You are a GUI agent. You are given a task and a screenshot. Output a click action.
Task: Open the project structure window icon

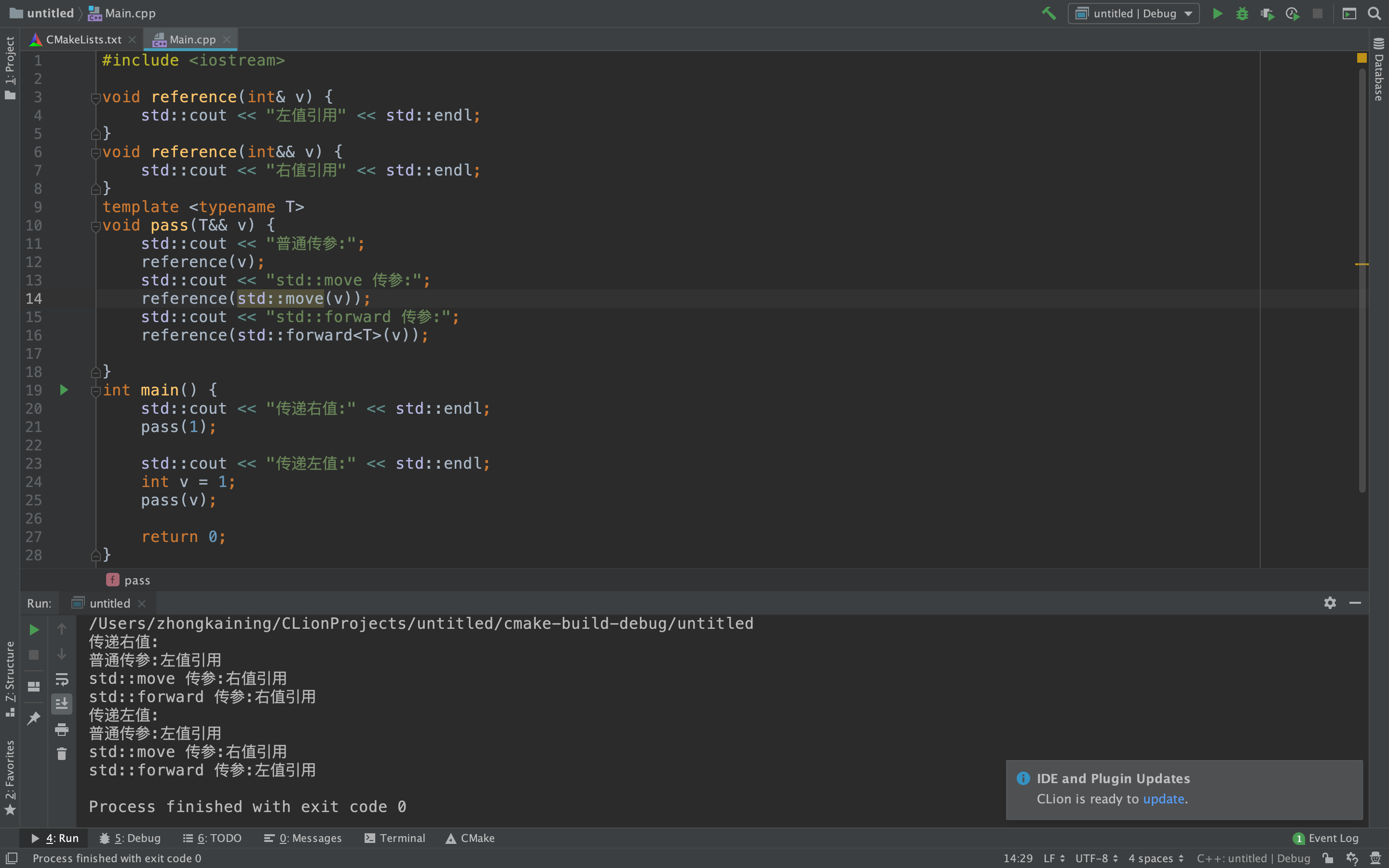[x=1349, y=13]
